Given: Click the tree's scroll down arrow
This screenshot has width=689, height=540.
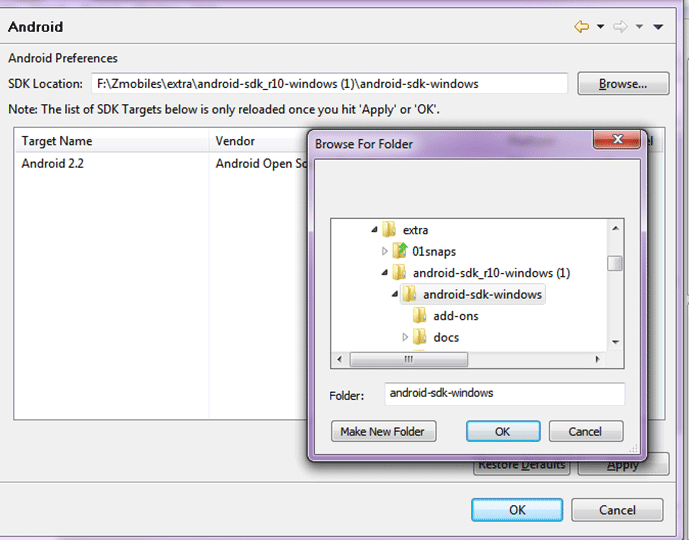Looking at the screenshot, I should (616, 342).
